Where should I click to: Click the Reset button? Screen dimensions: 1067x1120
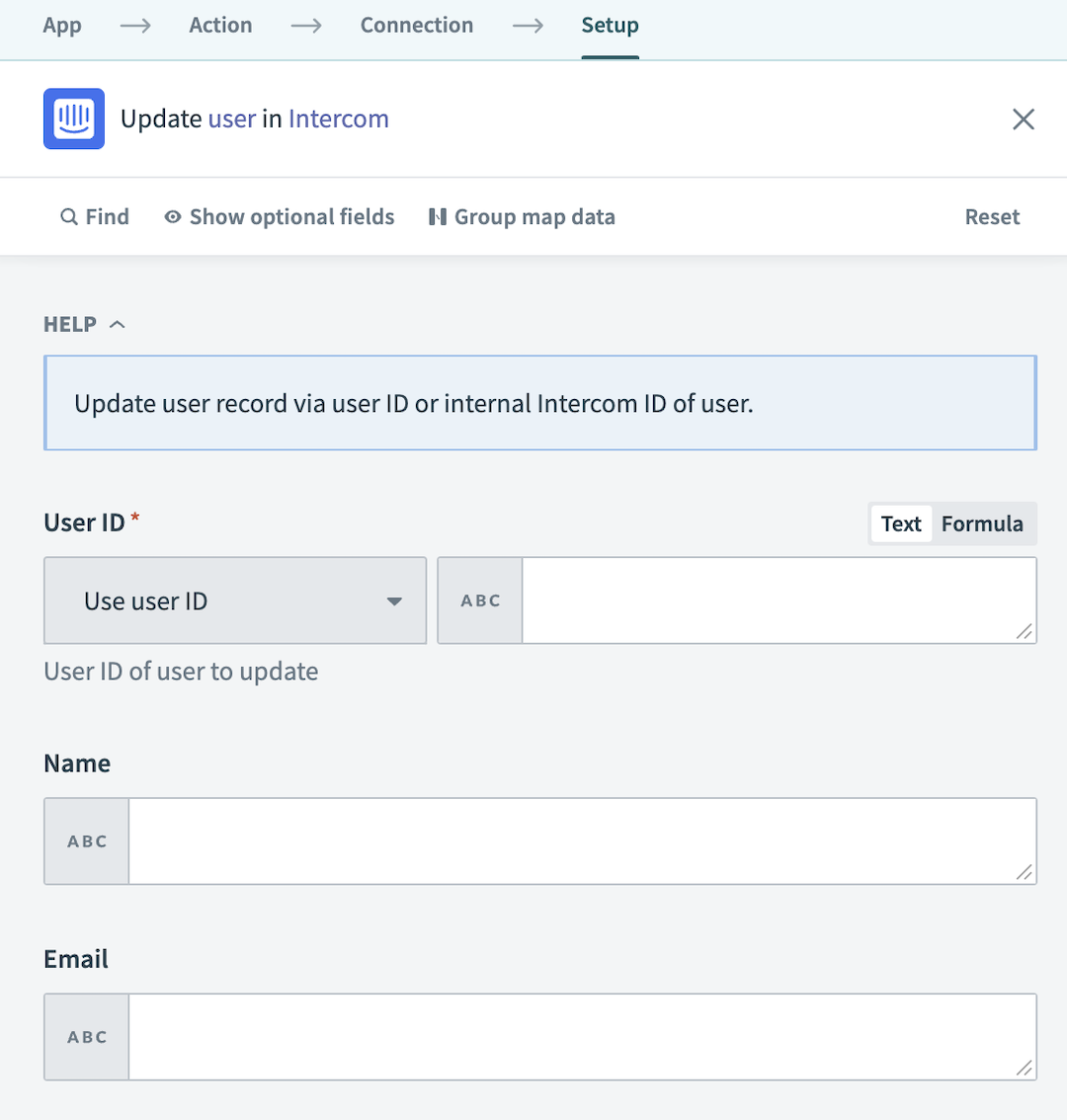992,216
